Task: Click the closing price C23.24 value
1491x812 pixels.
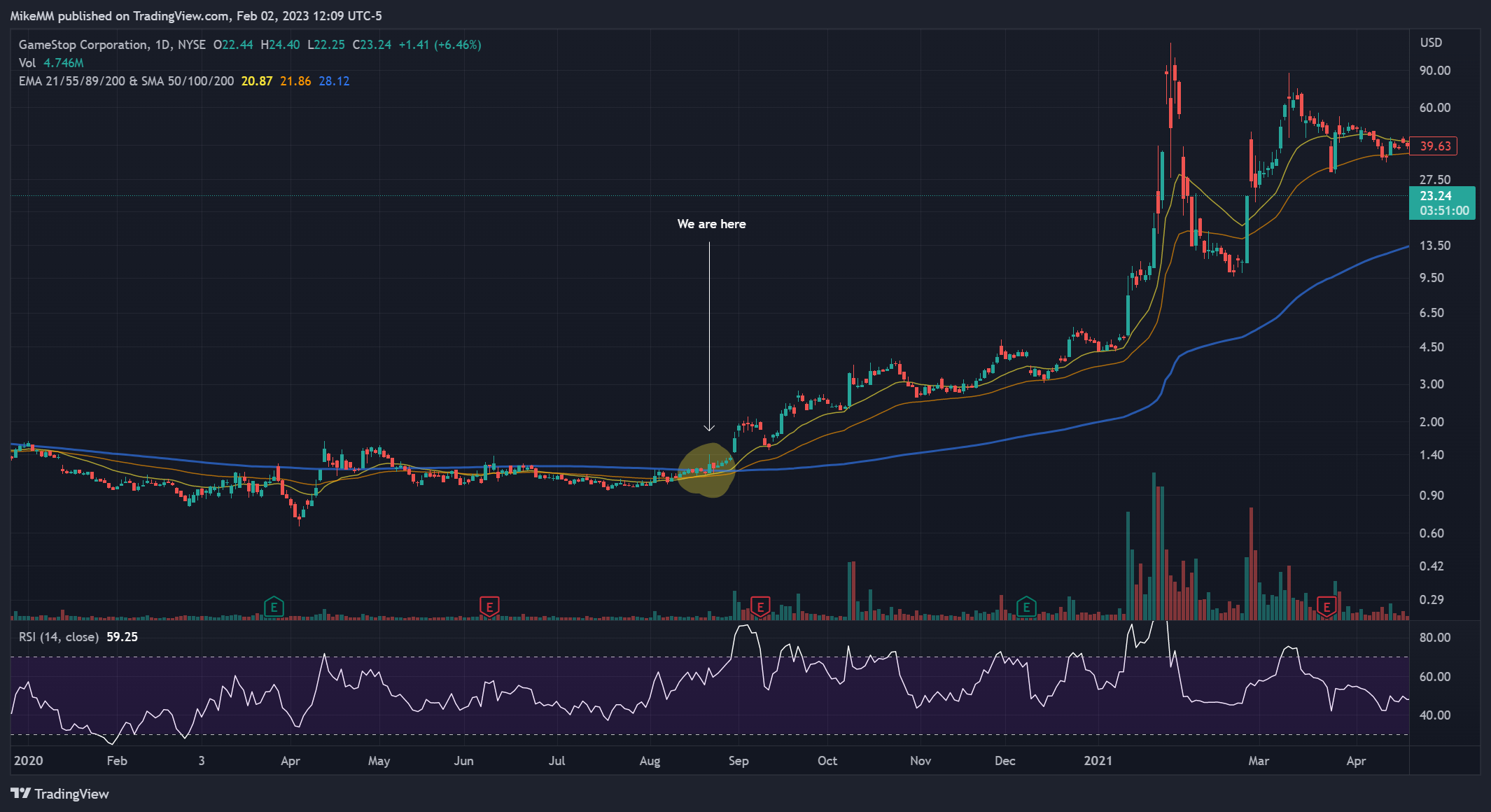Action: (x=372, y=45)
